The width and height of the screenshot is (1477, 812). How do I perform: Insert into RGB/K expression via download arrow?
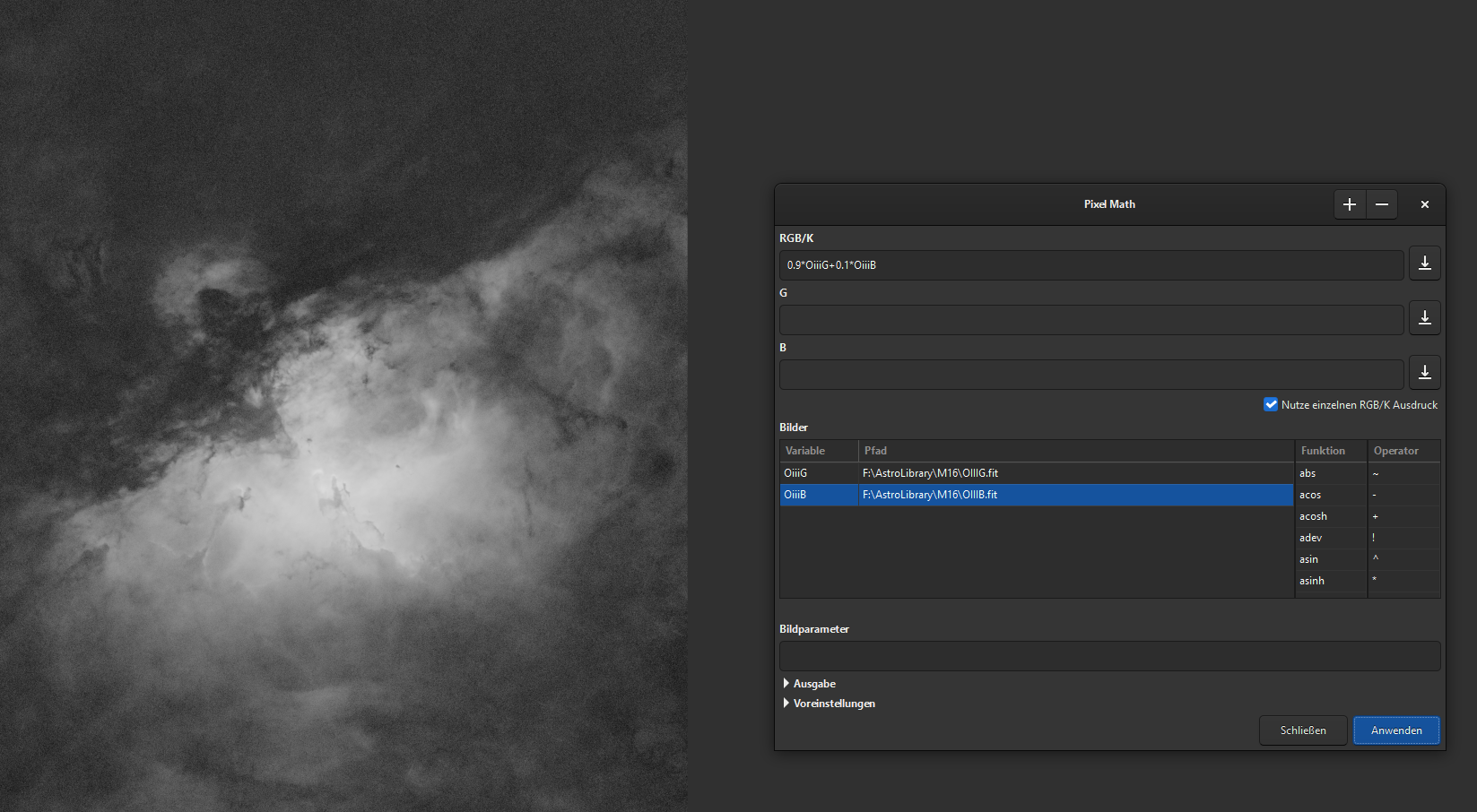point(1425,263)
